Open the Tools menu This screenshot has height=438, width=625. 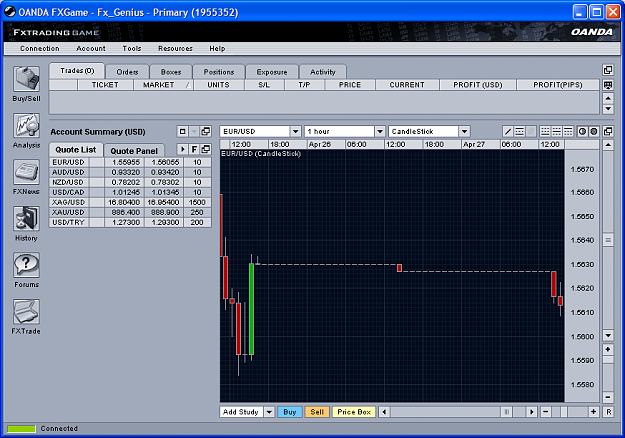pos(132,48)
